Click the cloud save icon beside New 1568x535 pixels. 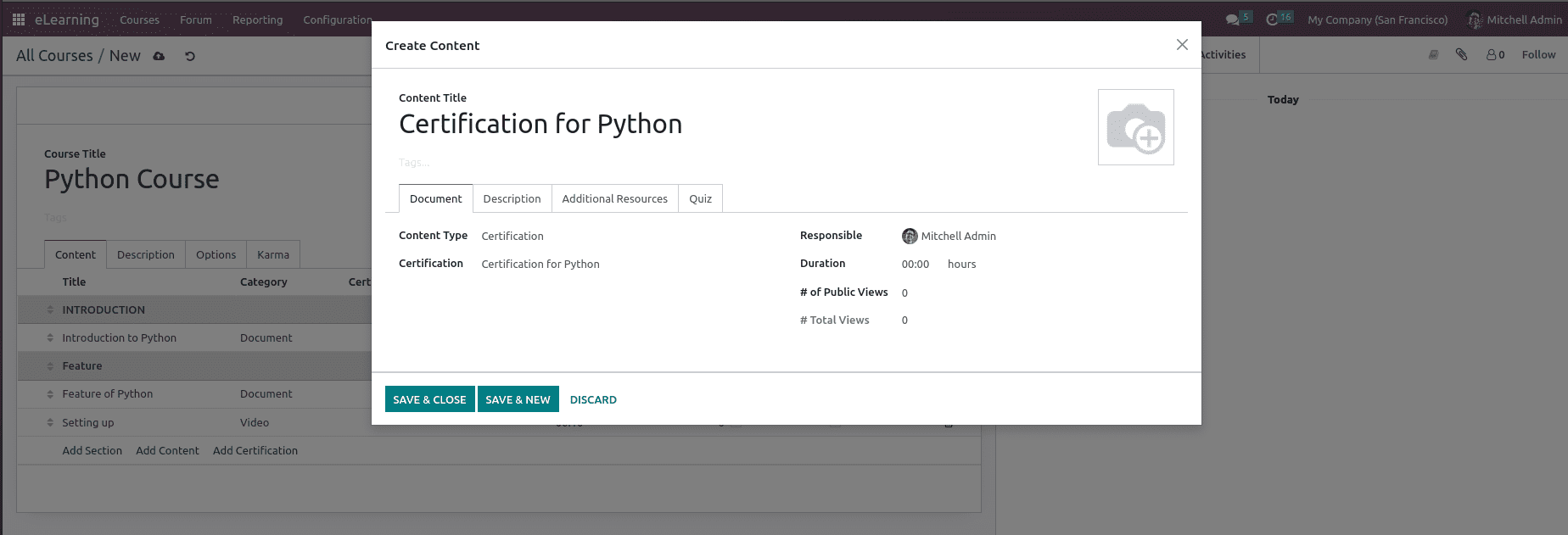tap(159, 56)
